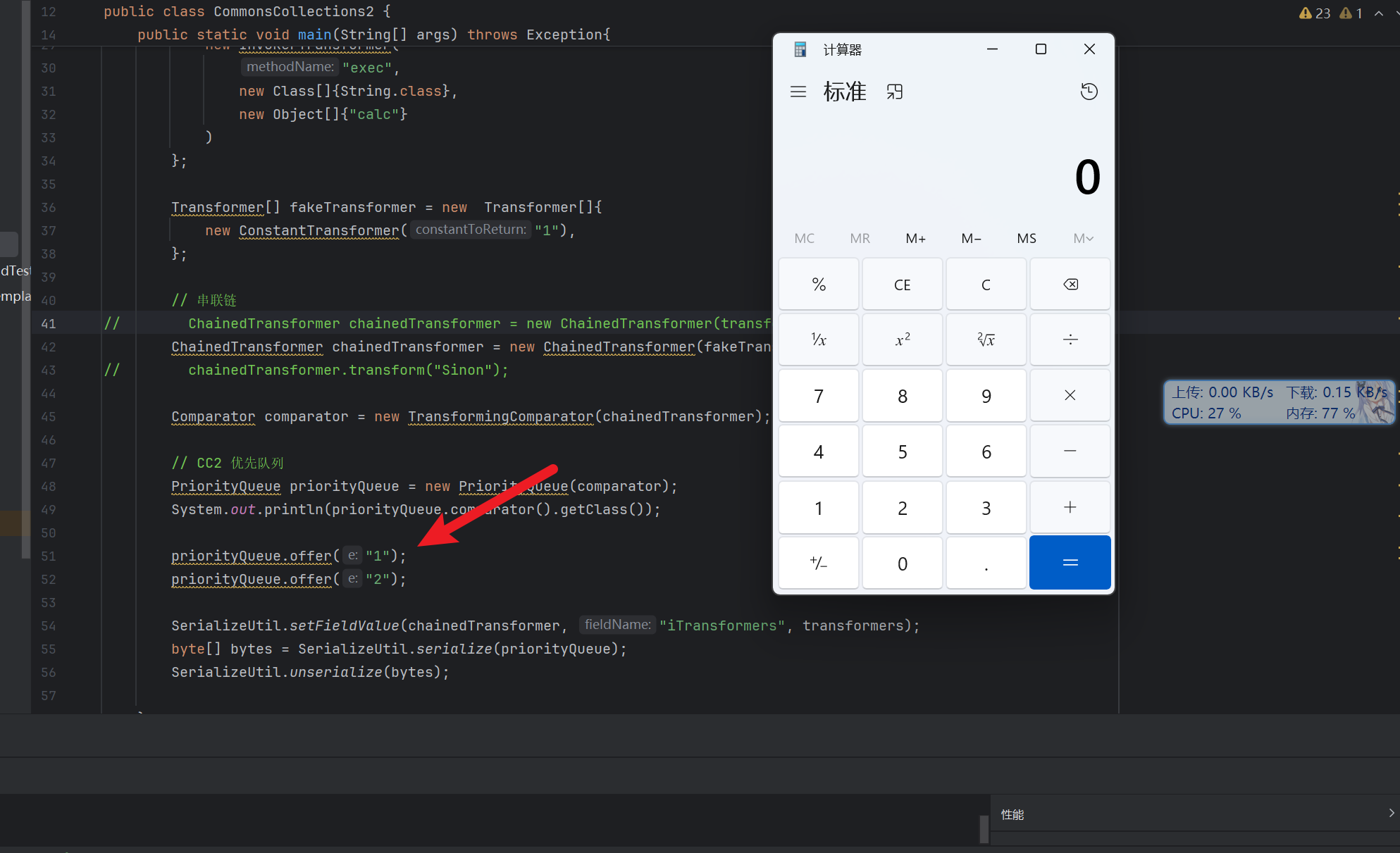The width and height of the screenshot is (1400, 853).
Task: Expand the 性能 panel chevron
Action: pyautogui.click(x=1391, y=813)
